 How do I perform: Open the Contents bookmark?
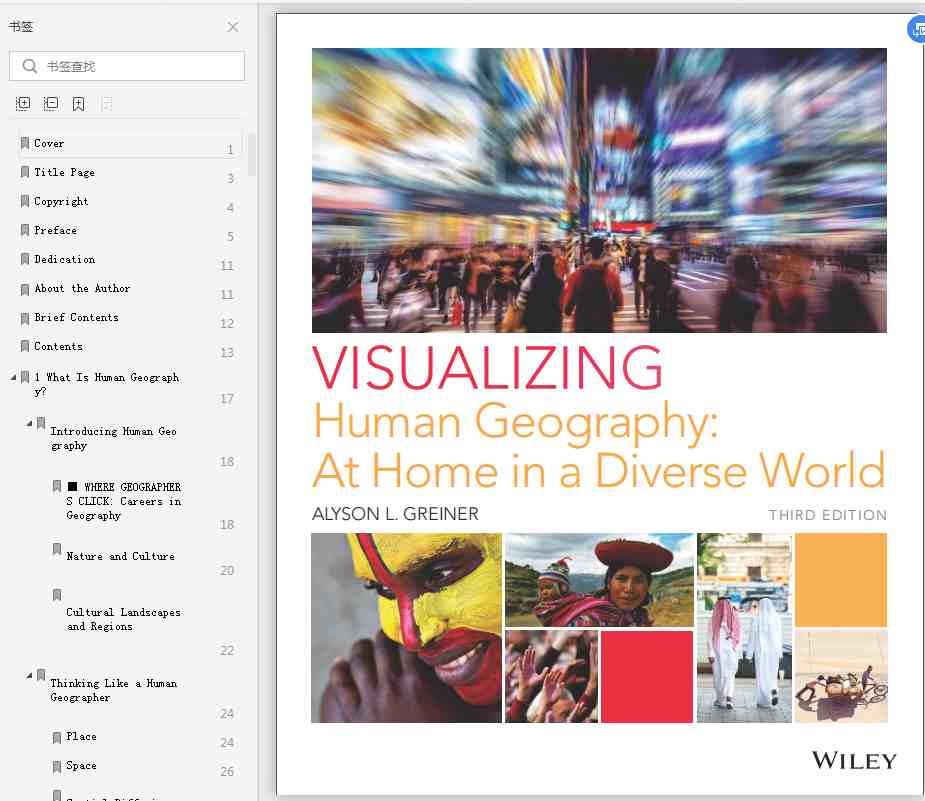point(58,346)
